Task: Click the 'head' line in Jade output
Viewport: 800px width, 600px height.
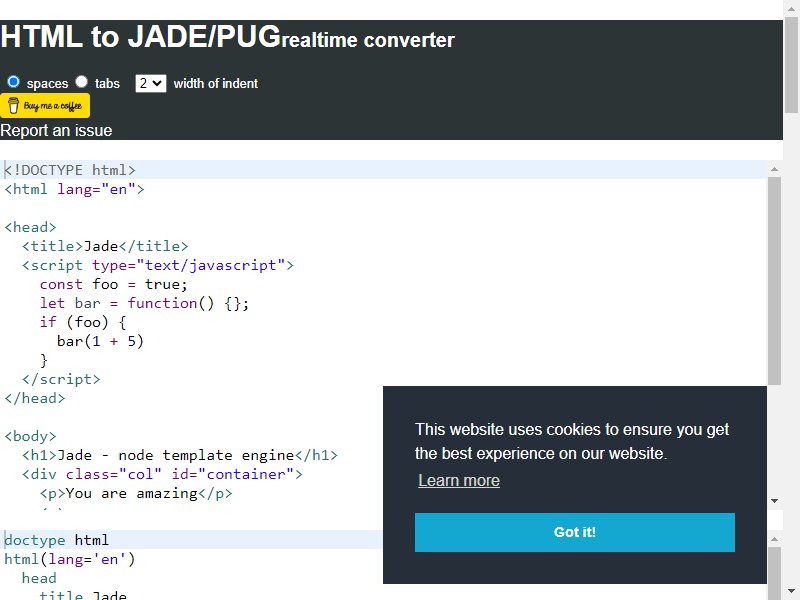Action: (x=39, y=578)
